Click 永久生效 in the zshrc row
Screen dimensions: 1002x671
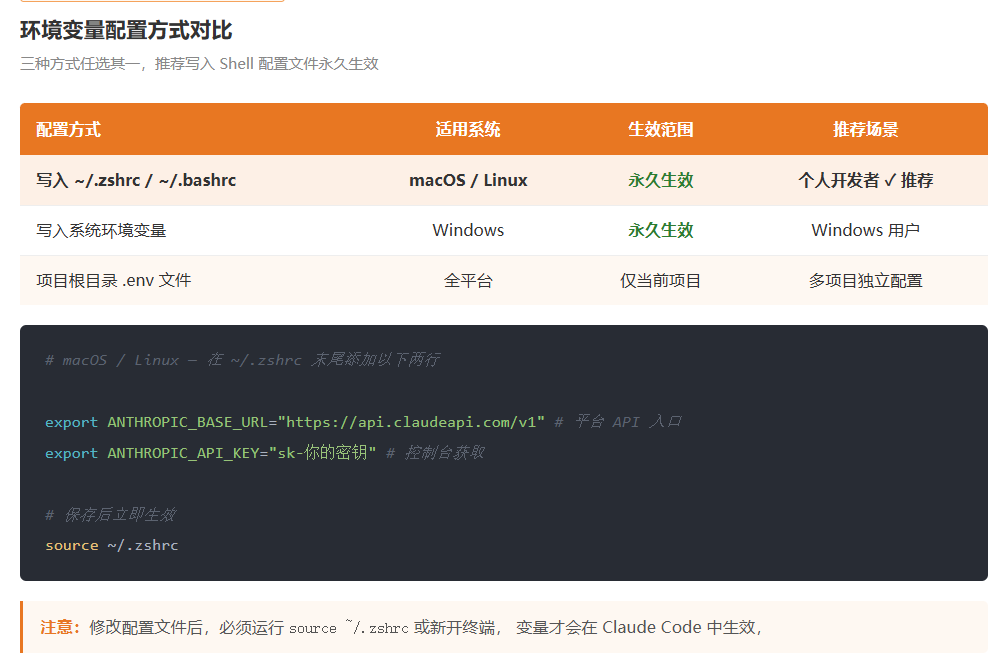click(660, 180)
